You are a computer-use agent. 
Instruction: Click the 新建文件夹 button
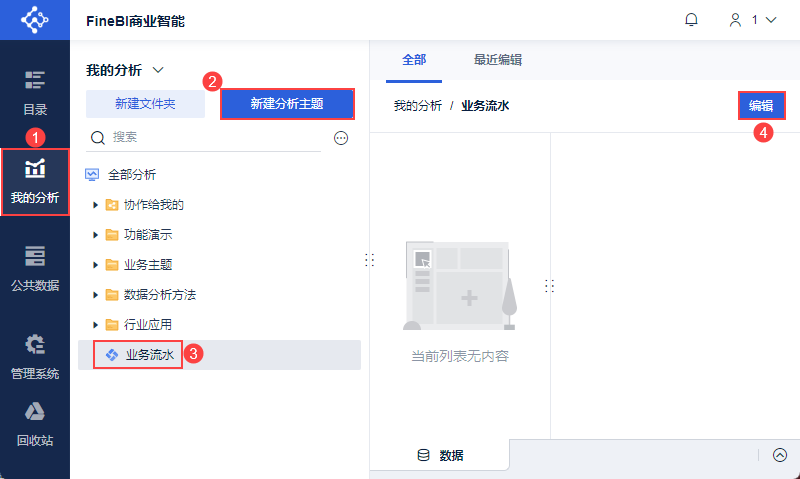click(146, 104)
